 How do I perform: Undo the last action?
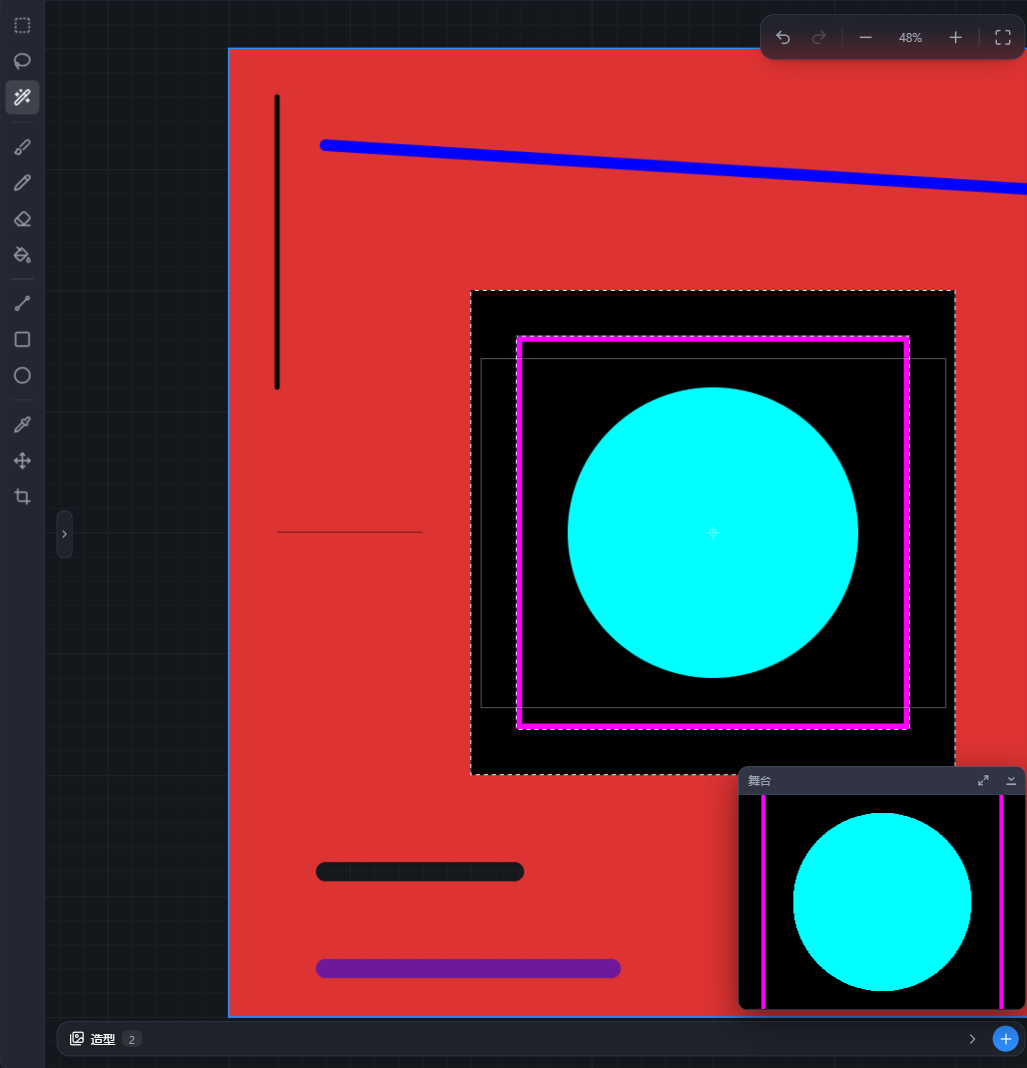783,37
